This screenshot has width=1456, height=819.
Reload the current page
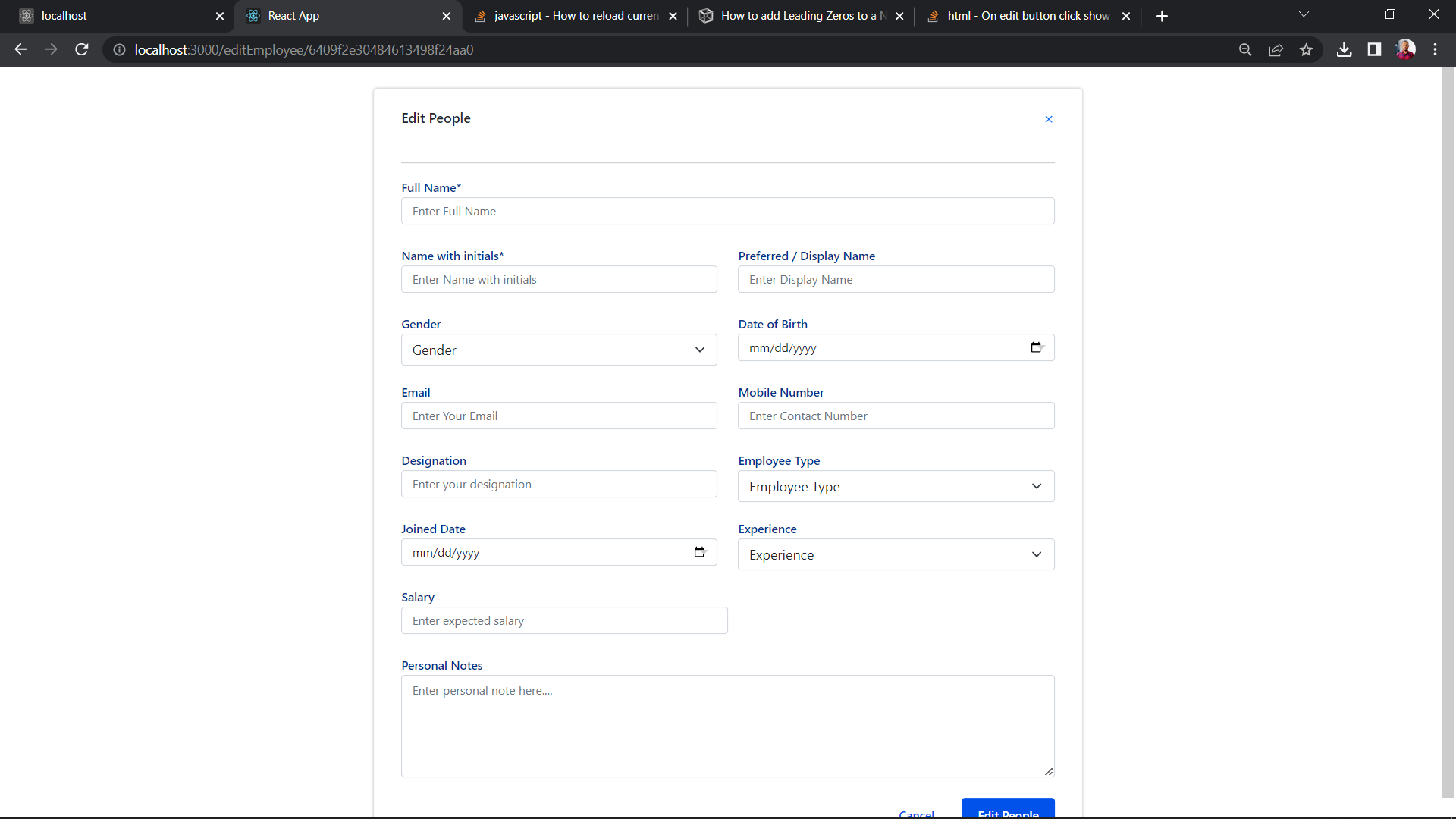(82, 49)
